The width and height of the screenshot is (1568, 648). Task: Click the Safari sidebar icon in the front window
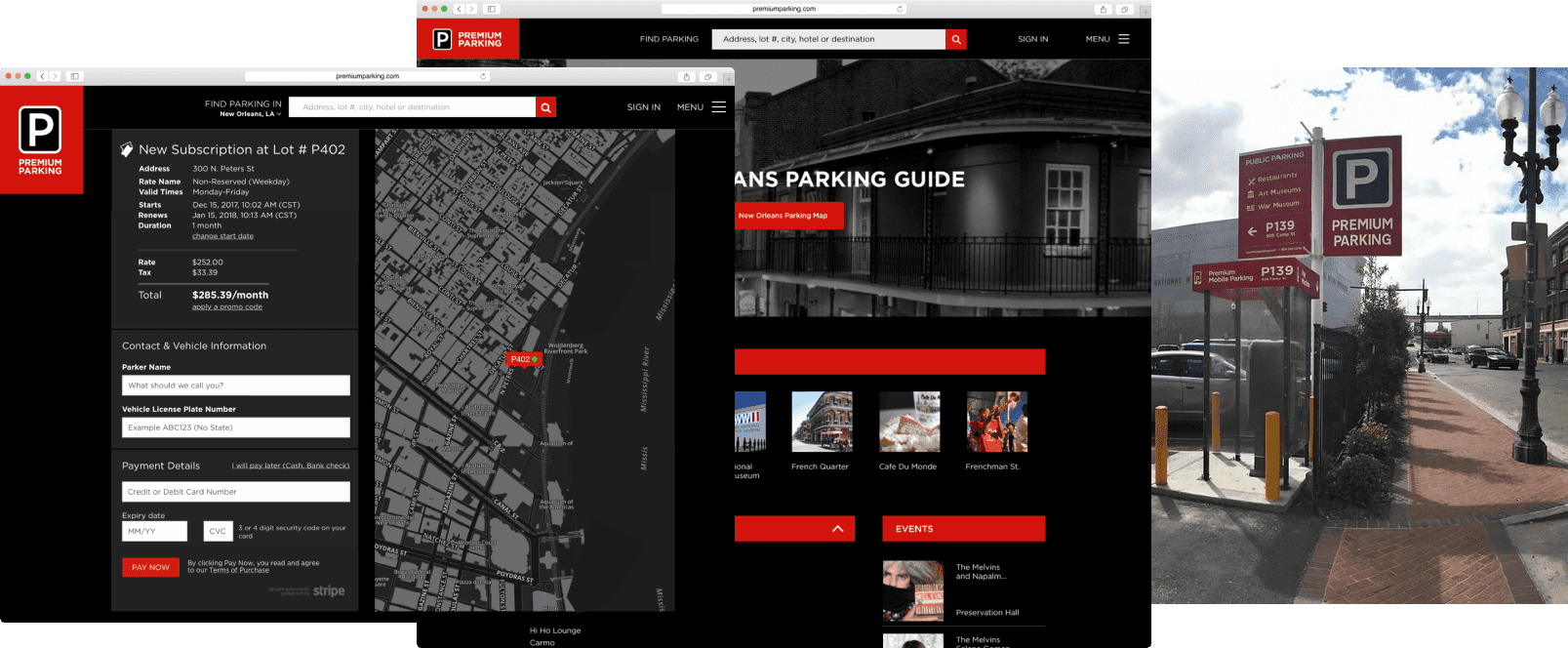pyautogui.click(x=75, y=76)
